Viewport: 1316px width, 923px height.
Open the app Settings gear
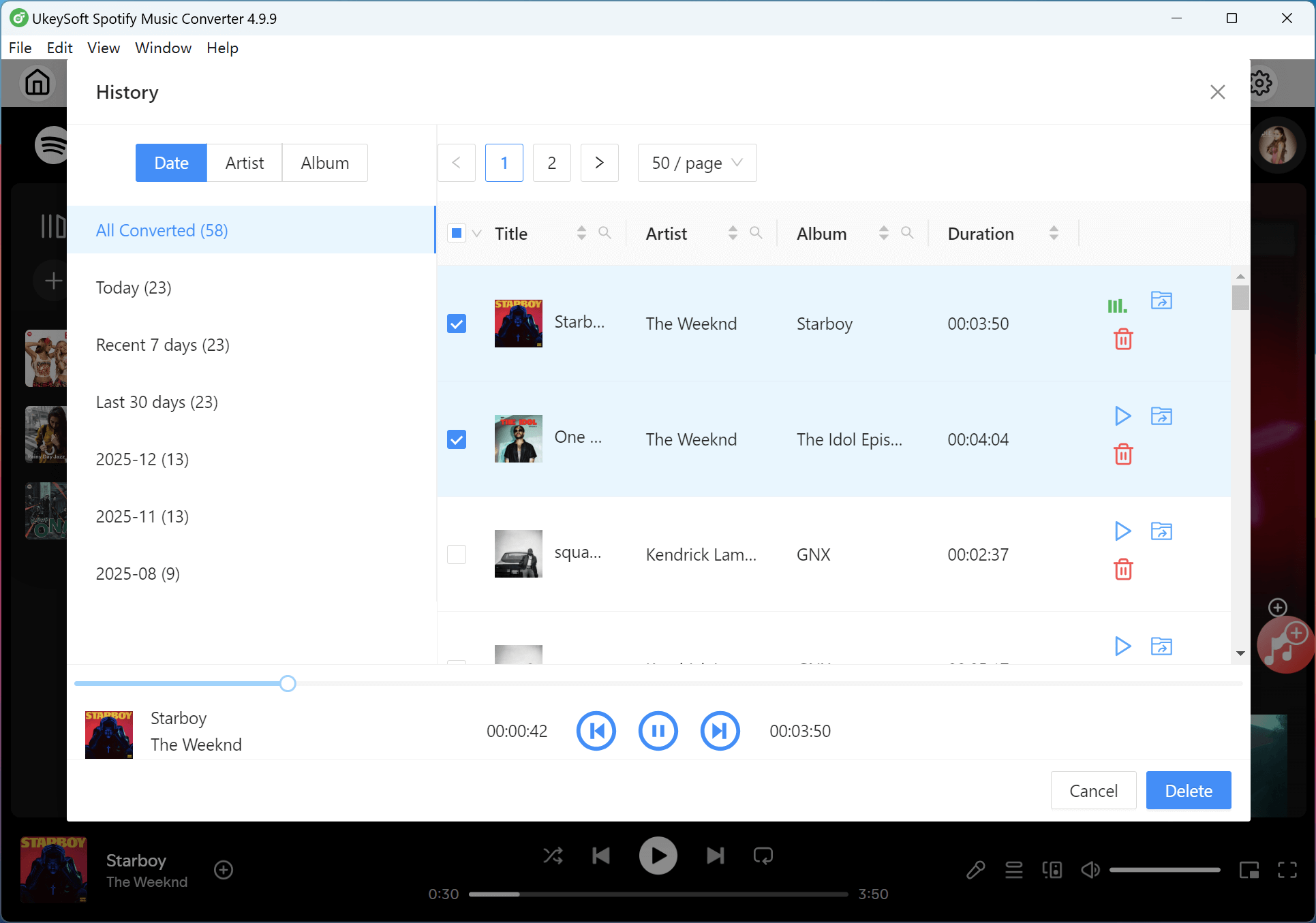(x=1260, y=82)
